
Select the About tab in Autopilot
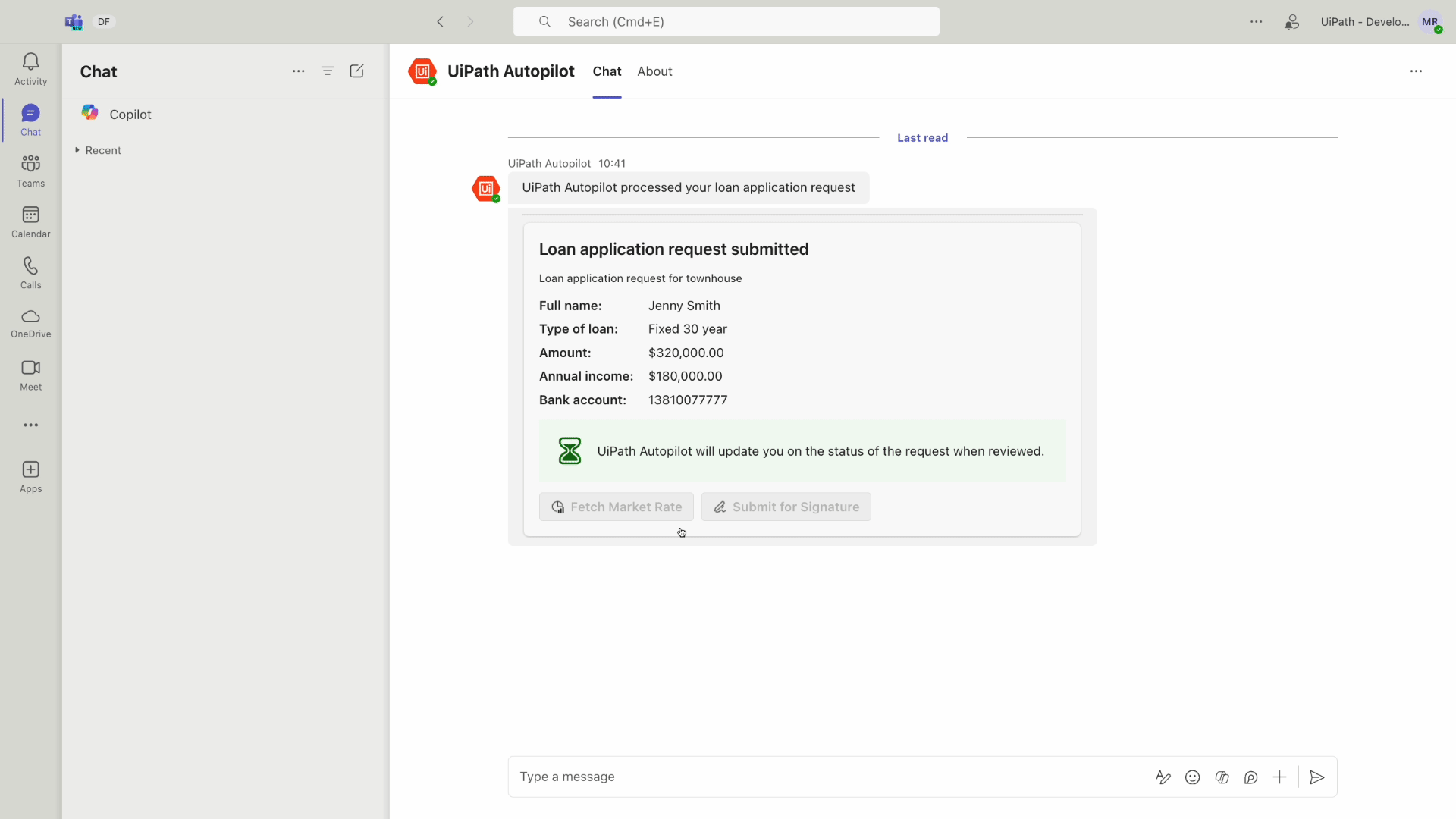point(655,72)
